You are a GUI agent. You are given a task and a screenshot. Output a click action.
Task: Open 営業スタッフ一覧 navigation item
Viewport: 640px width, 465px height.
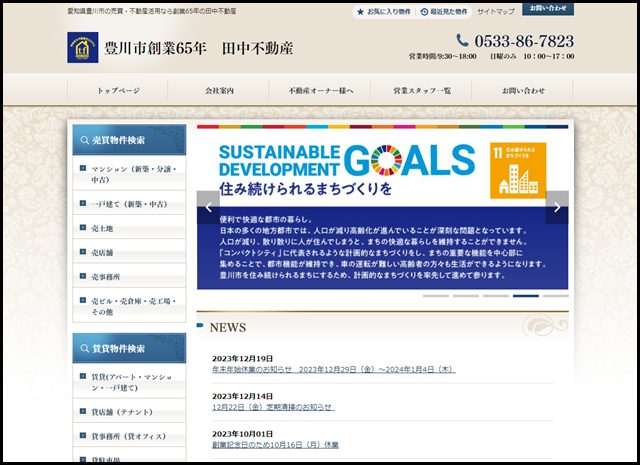(422, 91)
